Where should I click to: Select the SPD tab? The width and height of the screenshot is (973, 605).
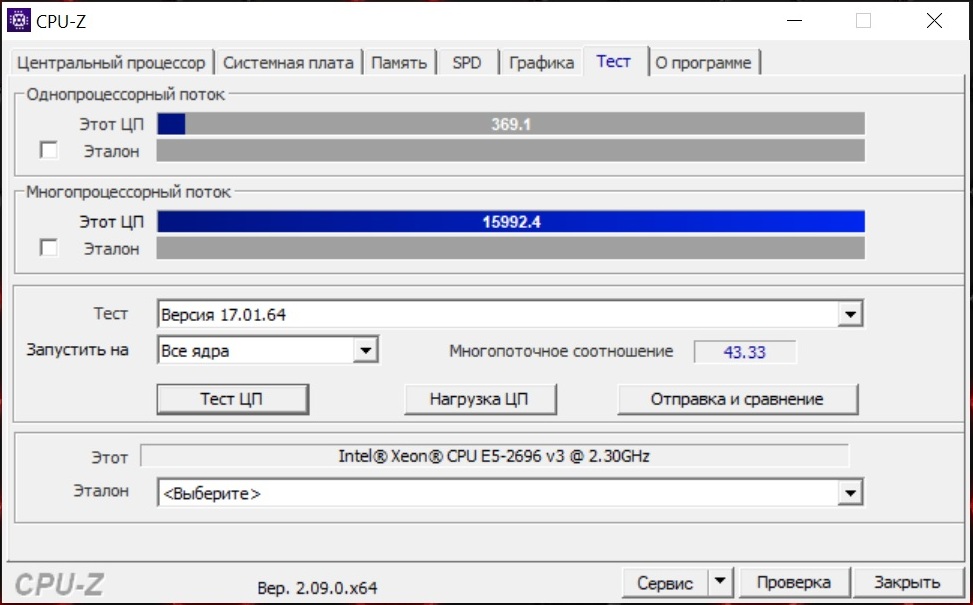(x=467, y=63)
